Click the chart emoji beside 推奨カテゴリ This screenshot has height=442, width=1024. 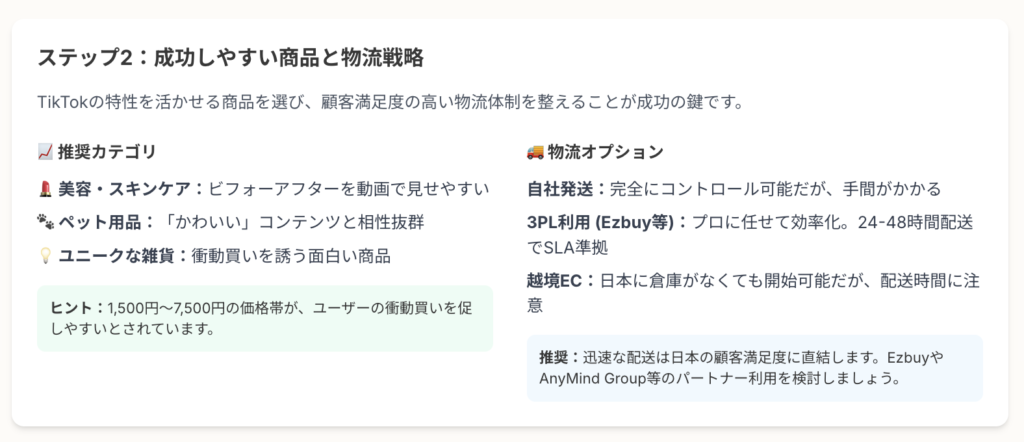pos(45,153)
